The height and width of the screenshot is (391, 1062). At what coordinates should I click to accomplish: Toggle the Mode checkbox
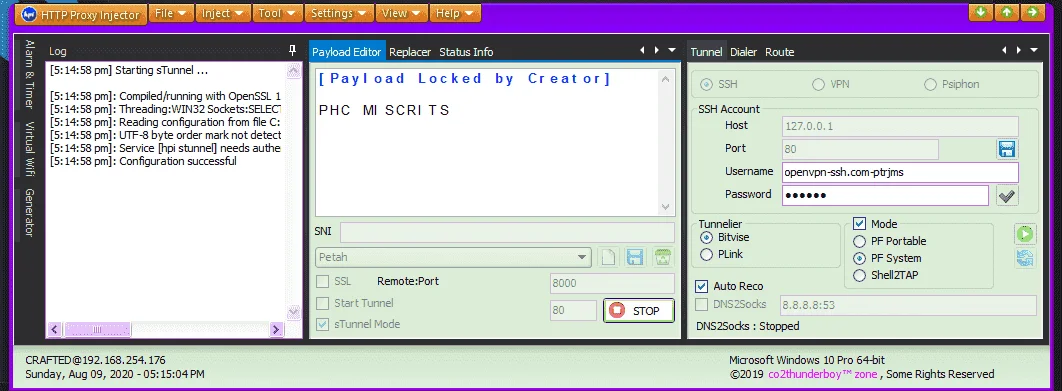click(859, 224)
